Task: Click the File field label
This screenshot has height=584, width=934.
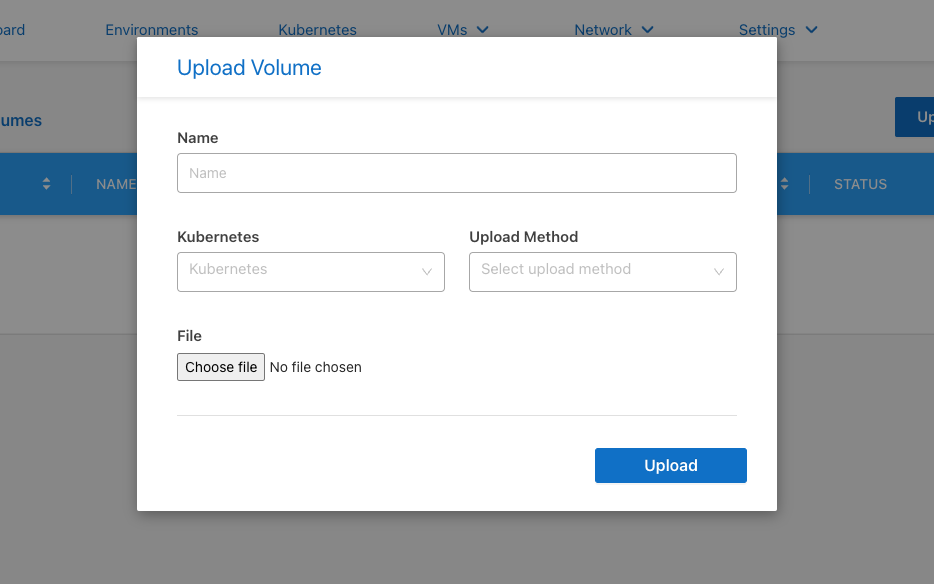Action: [189, 336]
